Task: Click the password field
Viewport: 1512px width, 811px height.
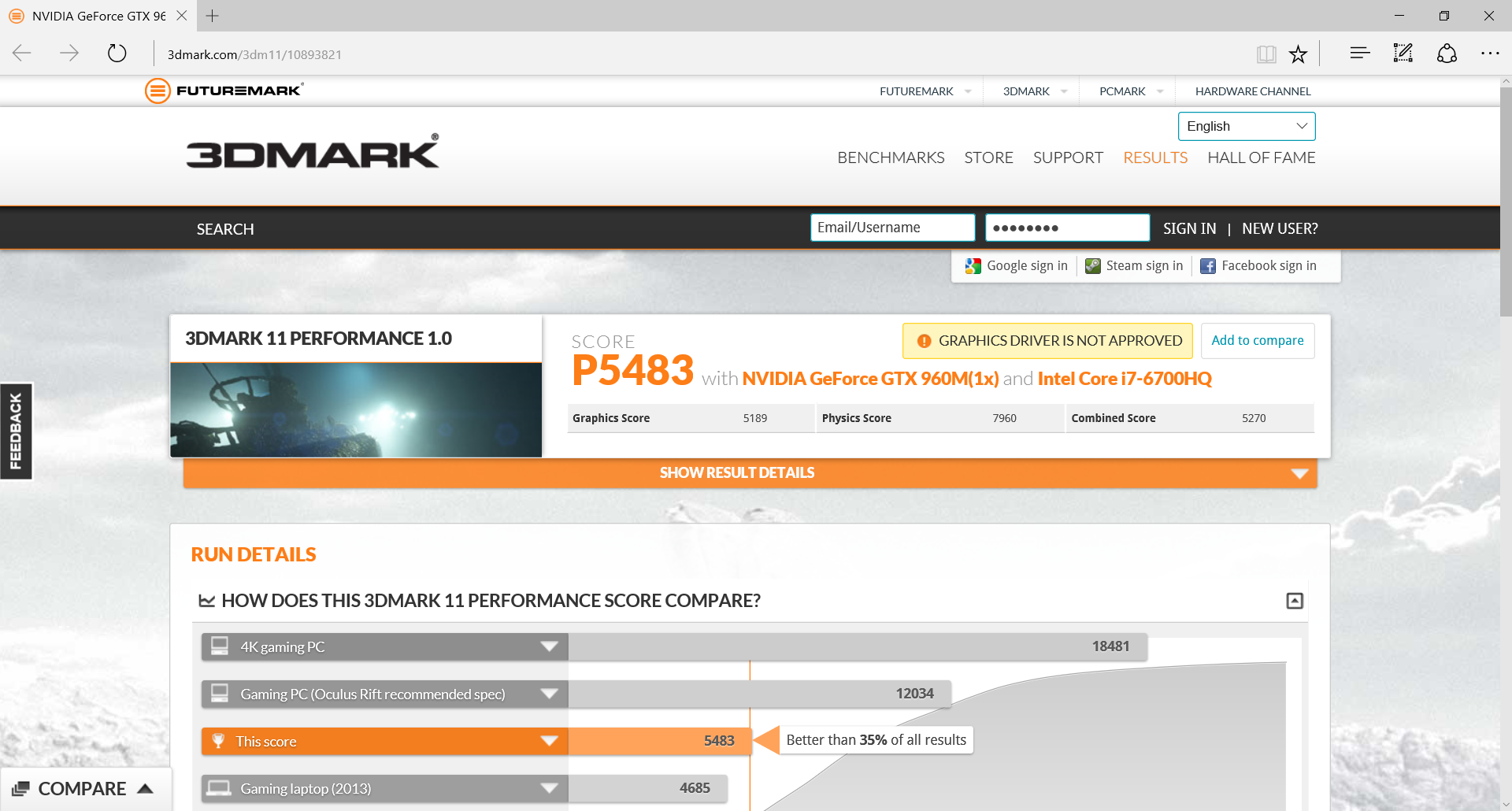Action: 1067,228
